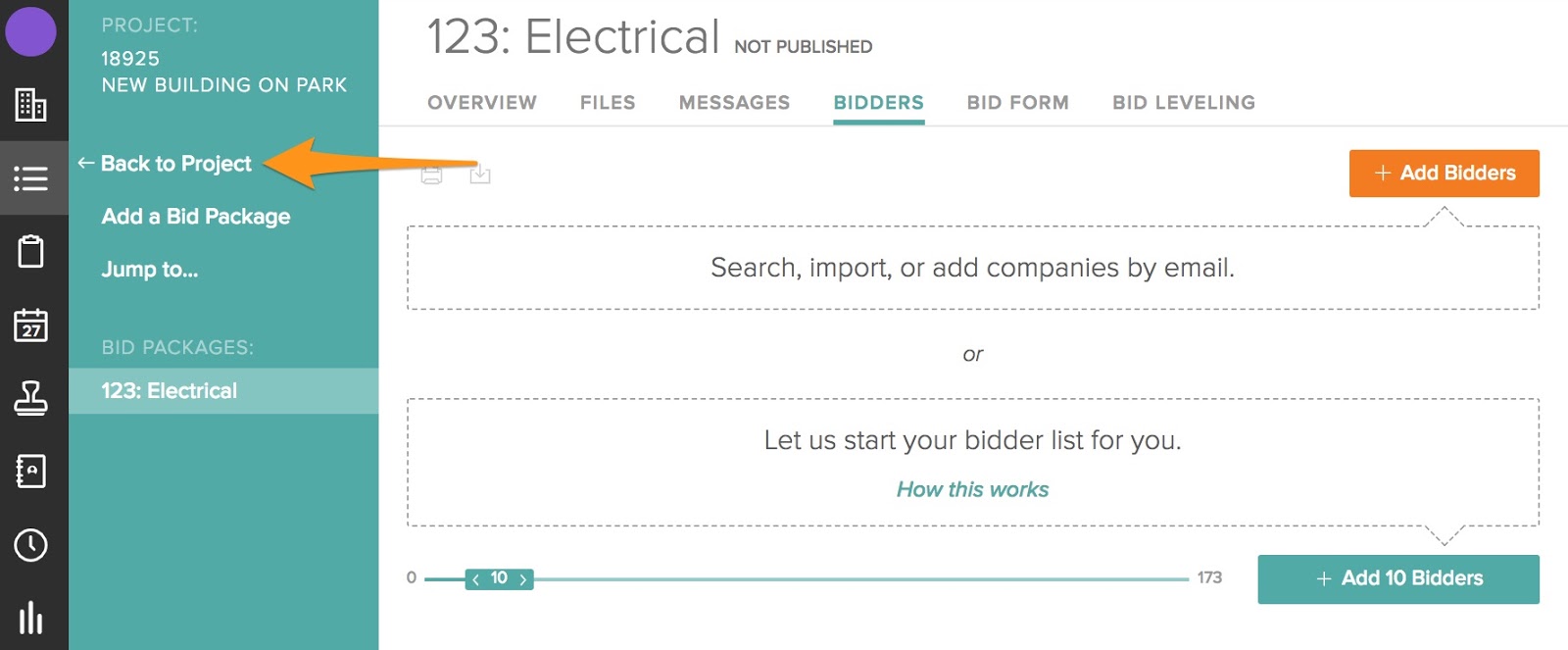
Task: Switch to the Overview tab
Action: pyautogui.click(x=482, y=103)
